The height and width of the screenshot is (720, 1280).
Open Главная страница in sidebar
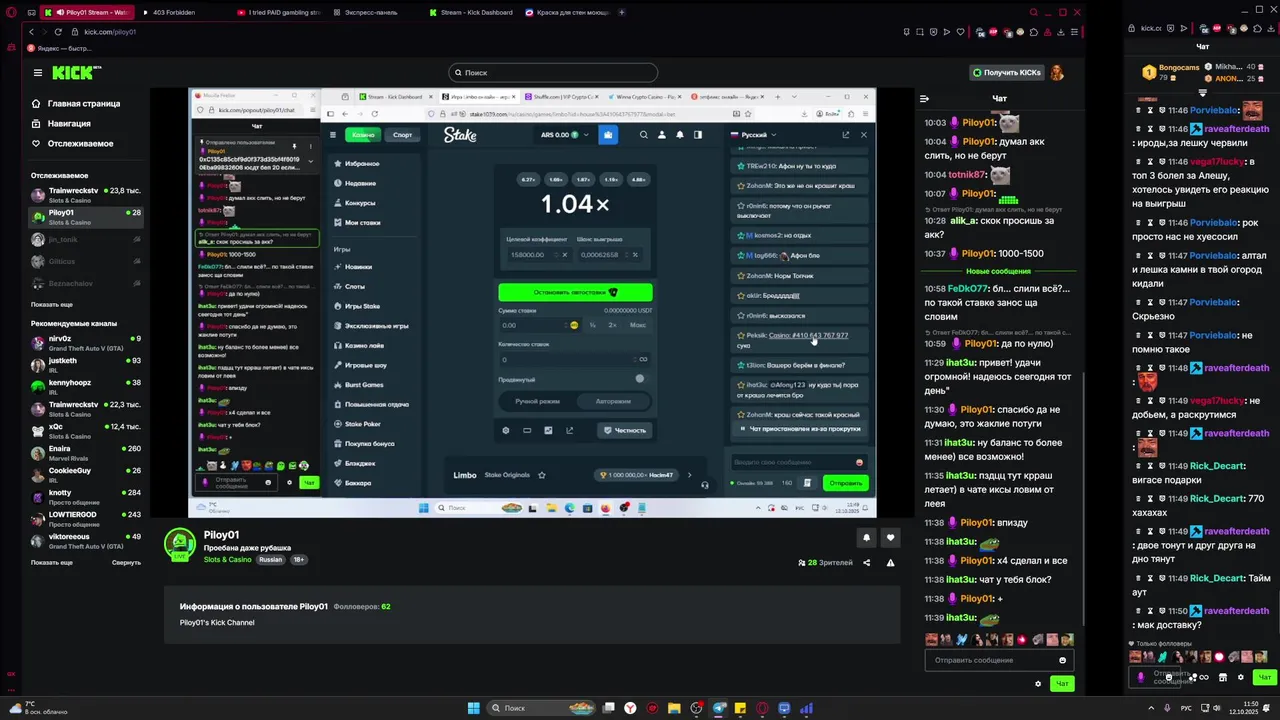76,103
